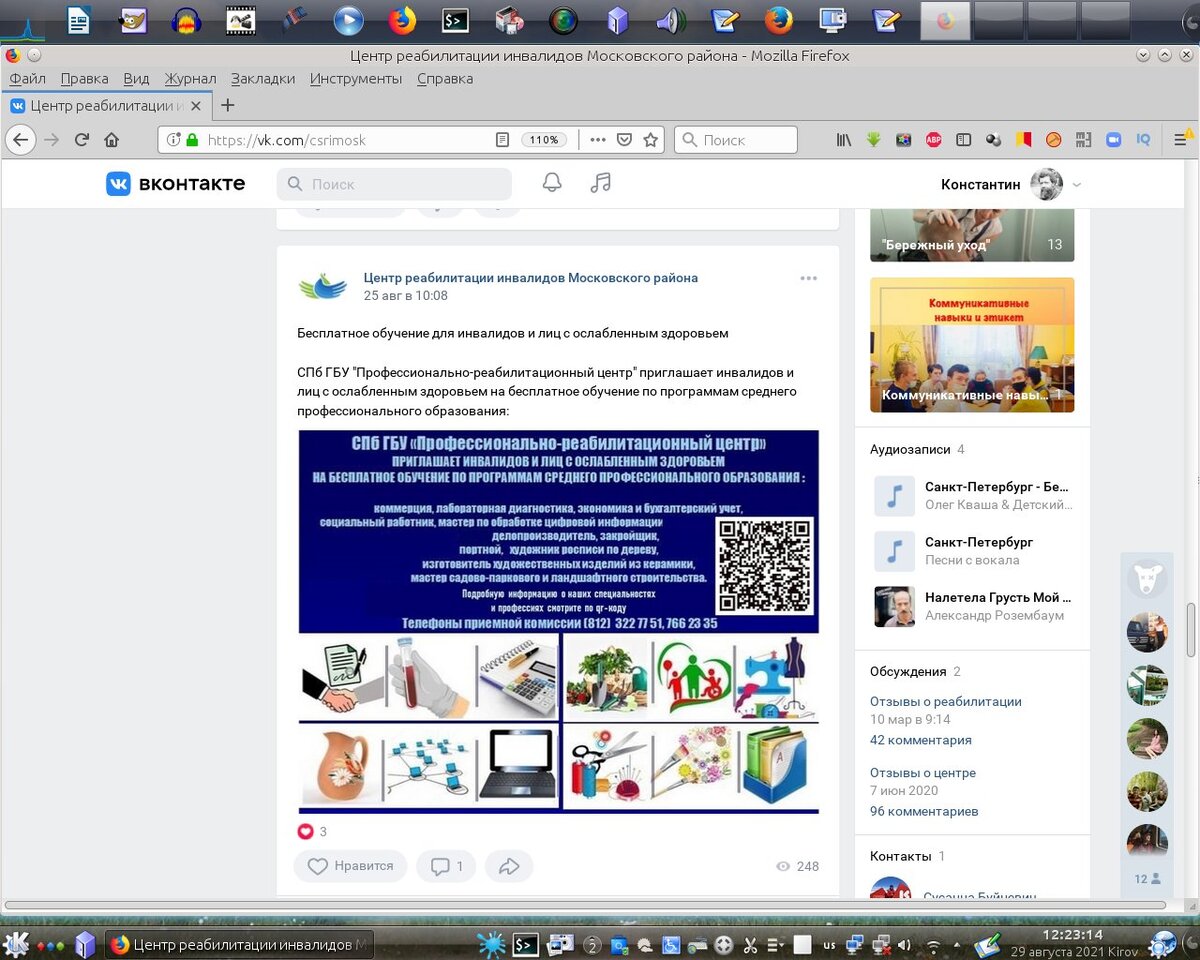Reload the current page
The width and height of the screenshot is (1200, 960).
(82, 140)
